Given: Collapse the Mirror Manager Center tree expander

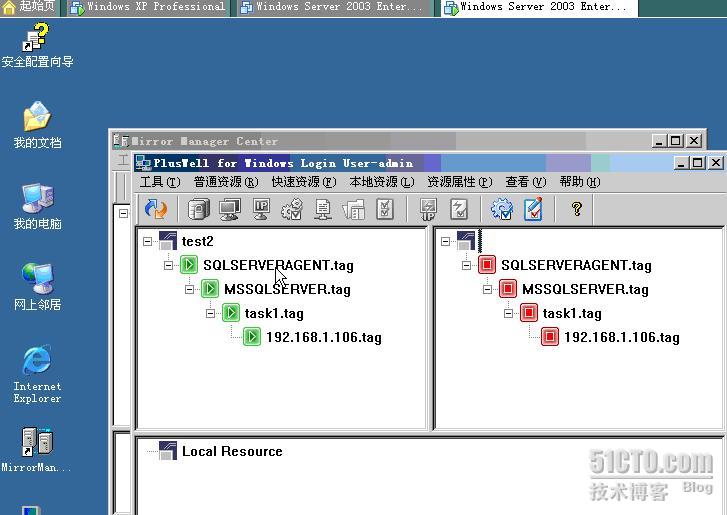Looking at the screenshot, I should pos(123,213).
